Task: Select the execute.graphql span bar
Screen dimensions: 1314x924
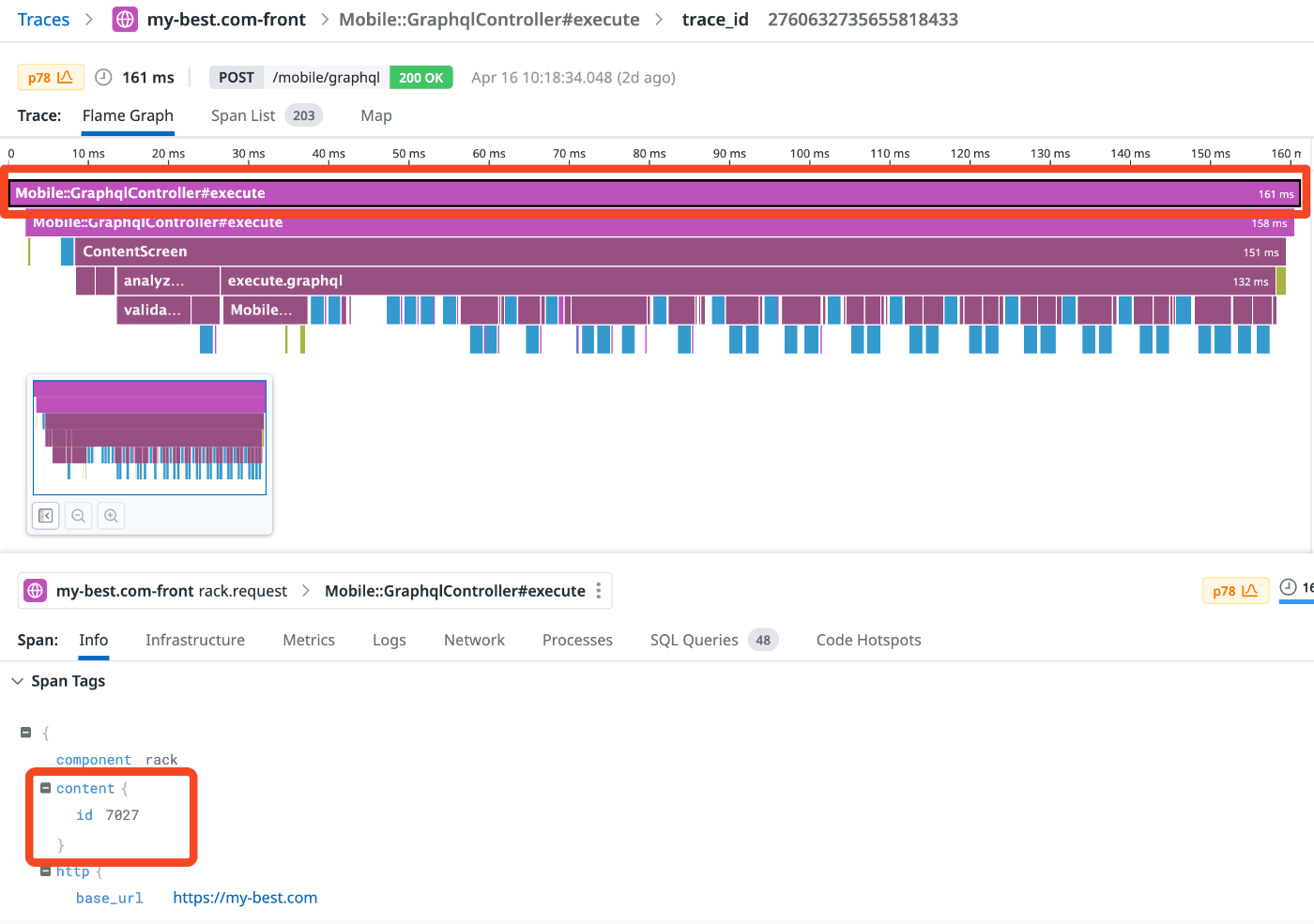Action: [x=748, y=280]
